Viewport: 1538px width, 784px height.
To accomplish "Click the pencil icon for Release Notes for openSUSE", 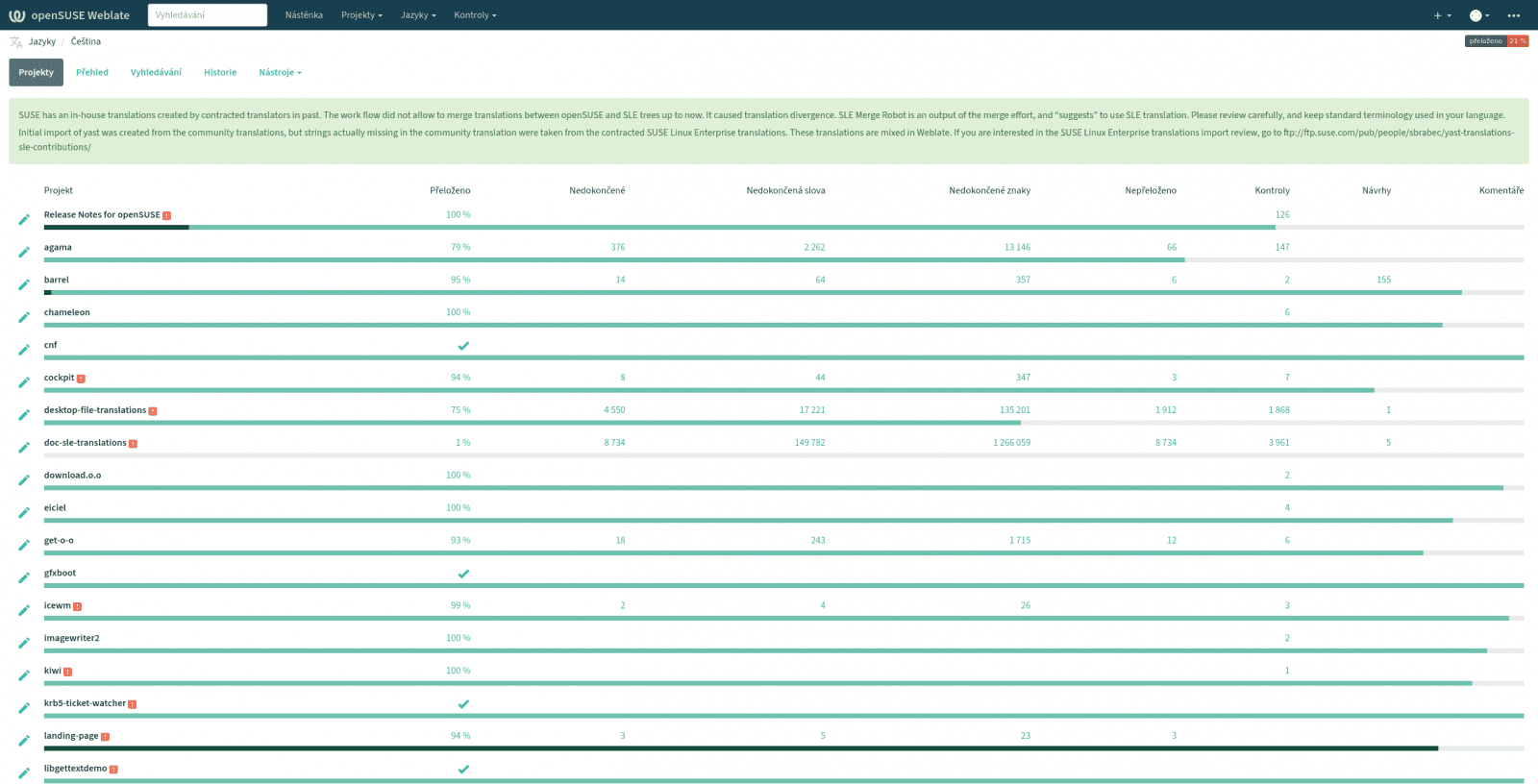I will (24, 220).
